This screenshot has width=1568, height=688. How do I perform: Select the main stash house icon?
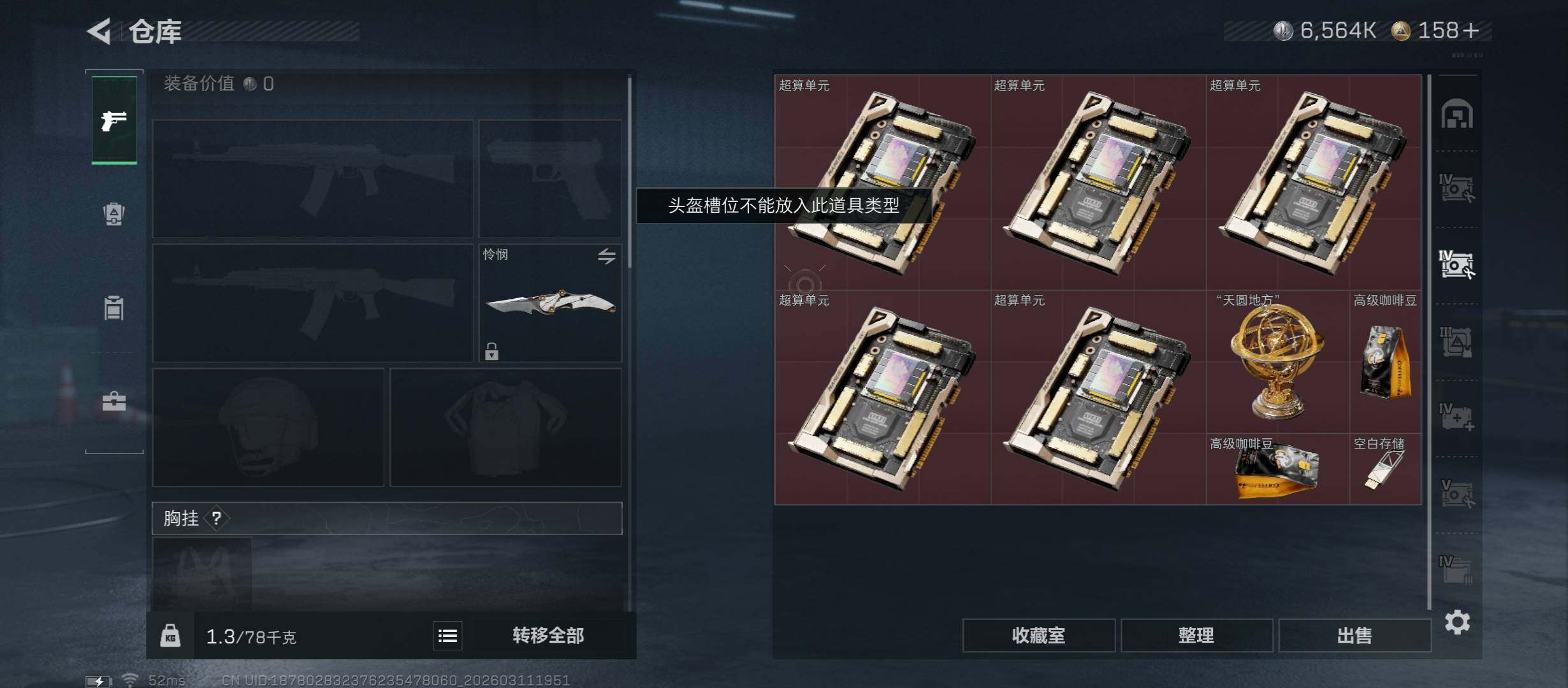[1457, 114]
